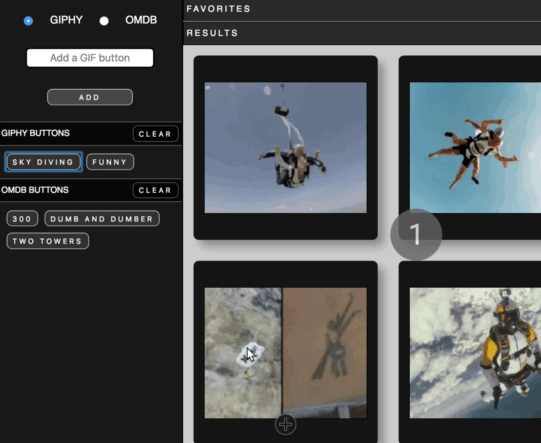Viewport: 541px width, 443px height.
Task: Click the ADD button
Action: click(x=90, y=97)
